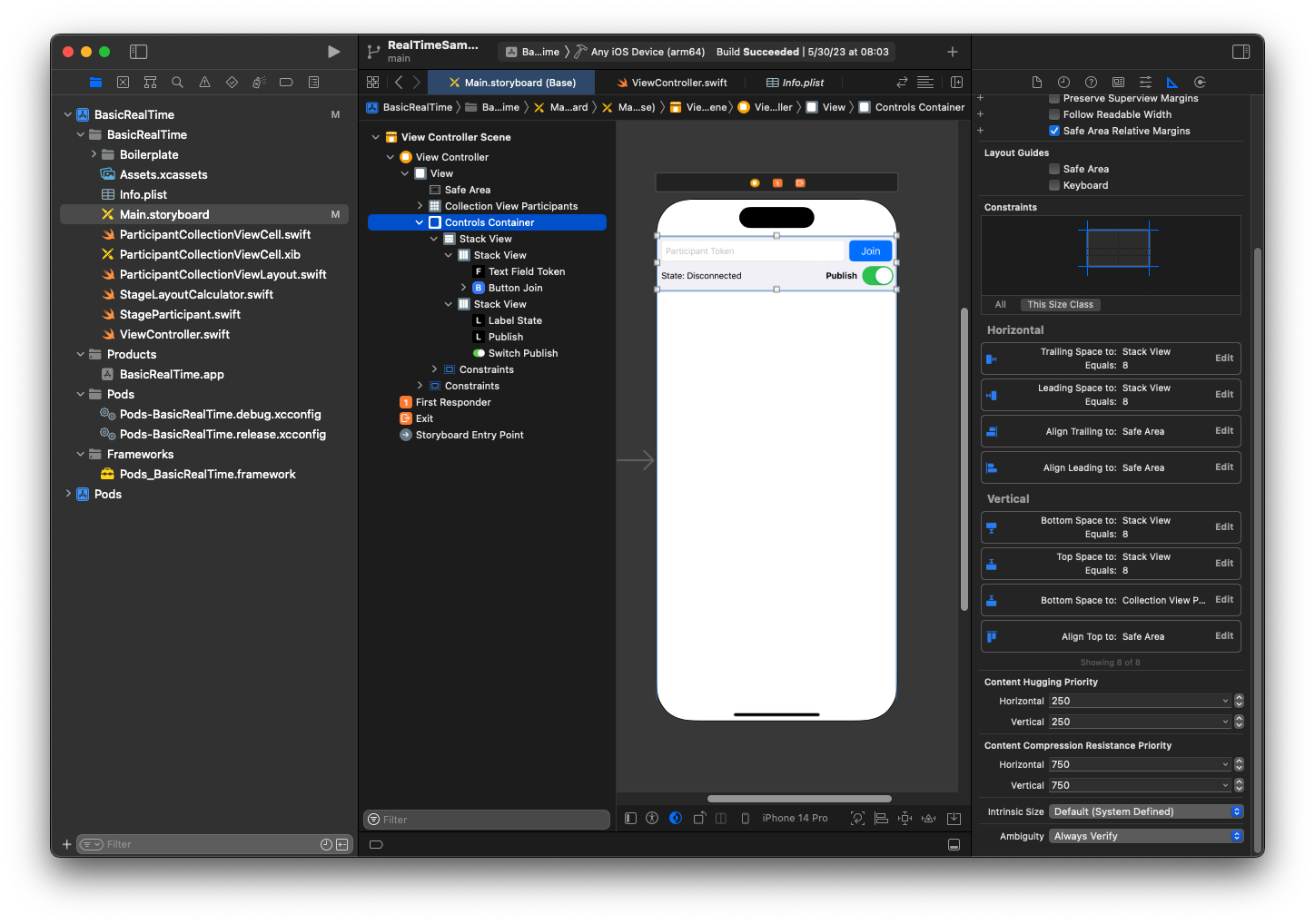
Task: Click the Horizontal hugging priority stepper
Action: point(1237,700)
